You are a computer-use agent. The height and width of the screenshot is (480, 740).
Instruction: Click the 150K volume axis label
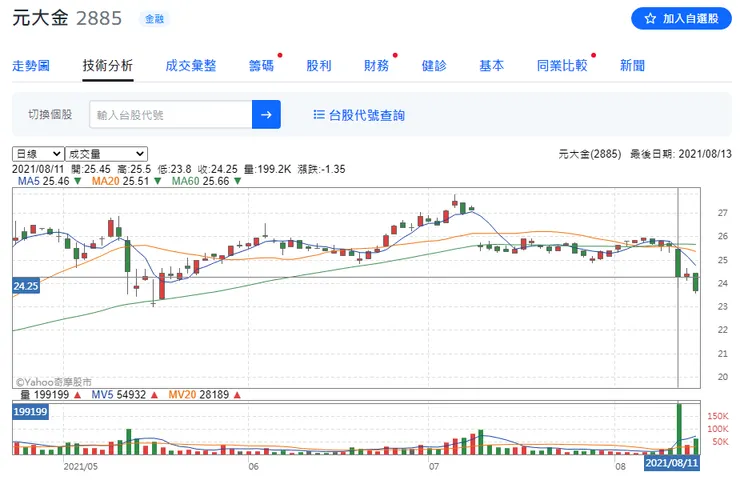(x=718, y=416)
